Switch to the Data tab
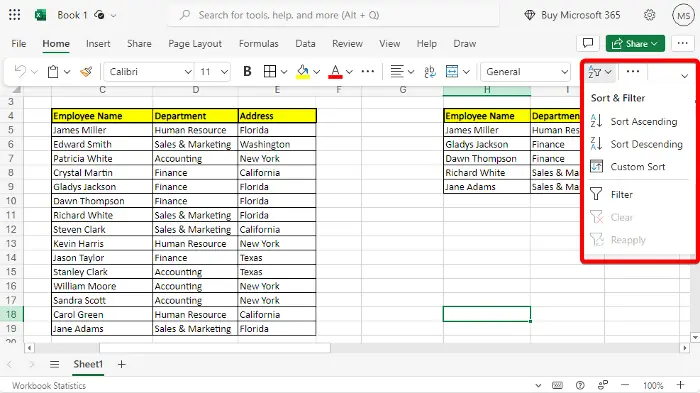The width and height of the screenshot is (700, 393). point(305,43)
